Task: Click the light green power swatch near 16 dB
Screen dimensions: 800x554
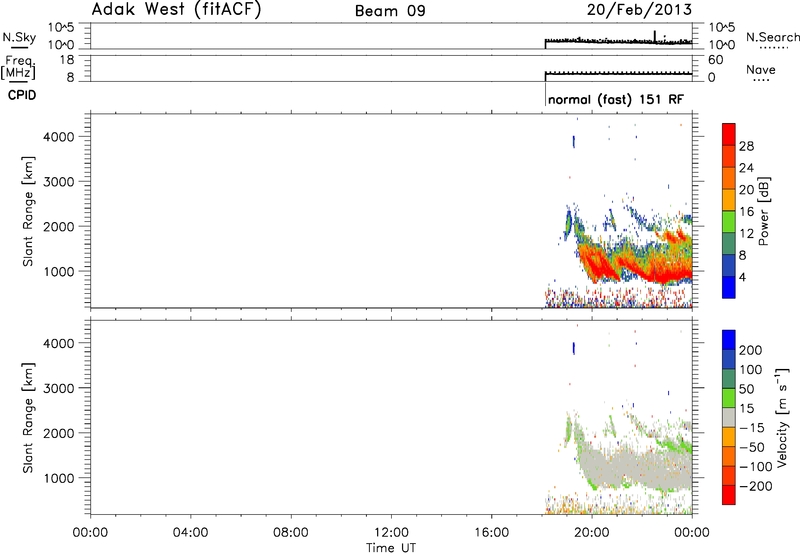Action: point(729,221)
